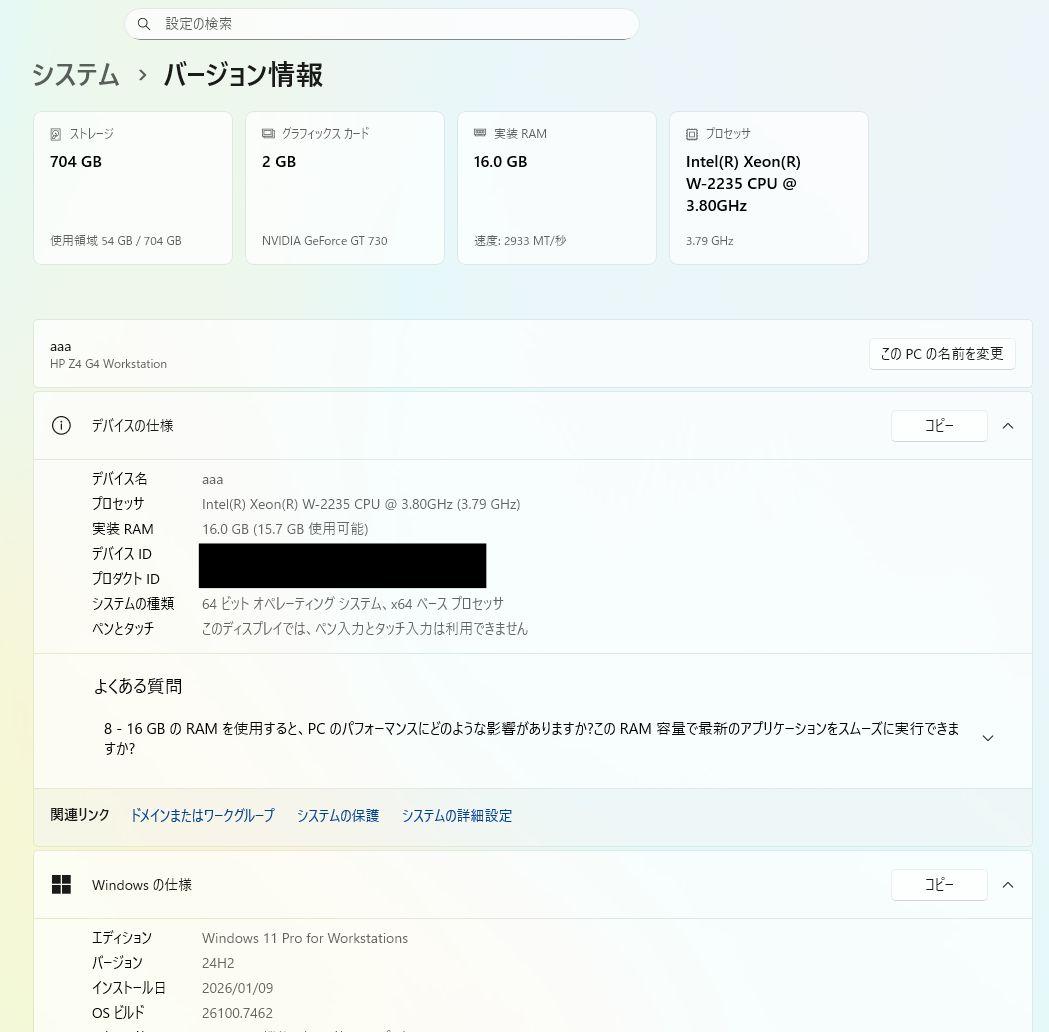Click the magnifier icon in the search box
Screen dimensions: 1049x1032
click(144, 23)
